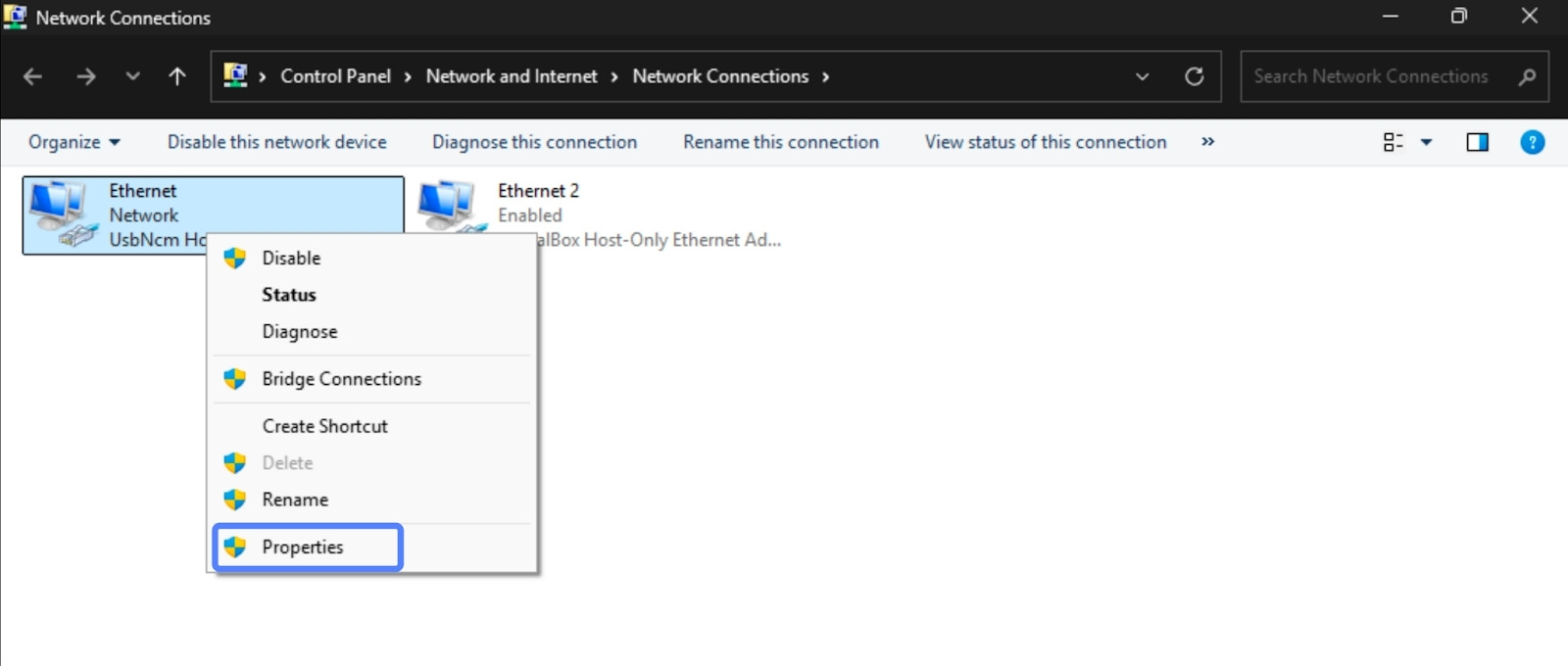Open the Help question mark icon
The height and width of the screenshot is (666, 1568).
click(x=1532, y=142)
